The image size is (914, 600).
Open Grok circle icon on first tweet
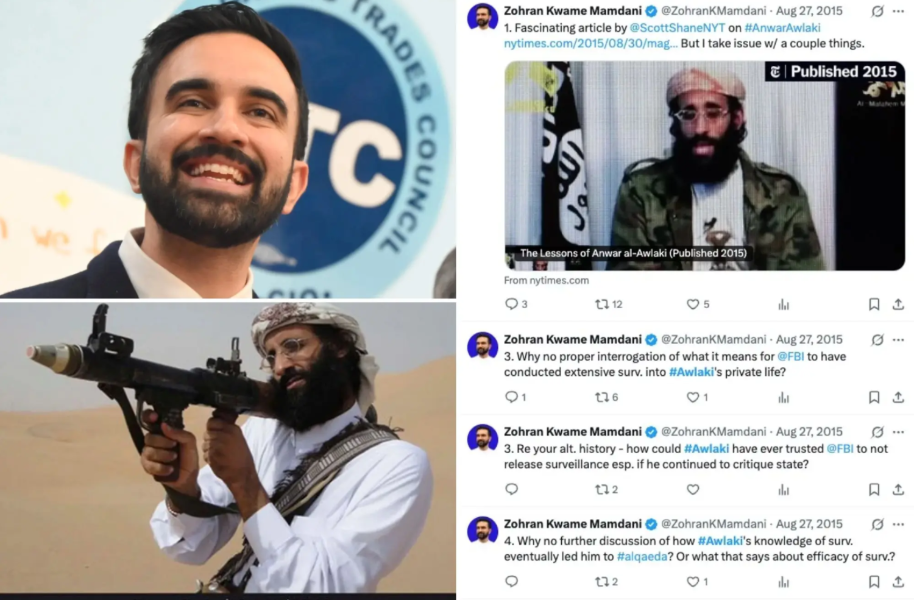pos(877,11)
